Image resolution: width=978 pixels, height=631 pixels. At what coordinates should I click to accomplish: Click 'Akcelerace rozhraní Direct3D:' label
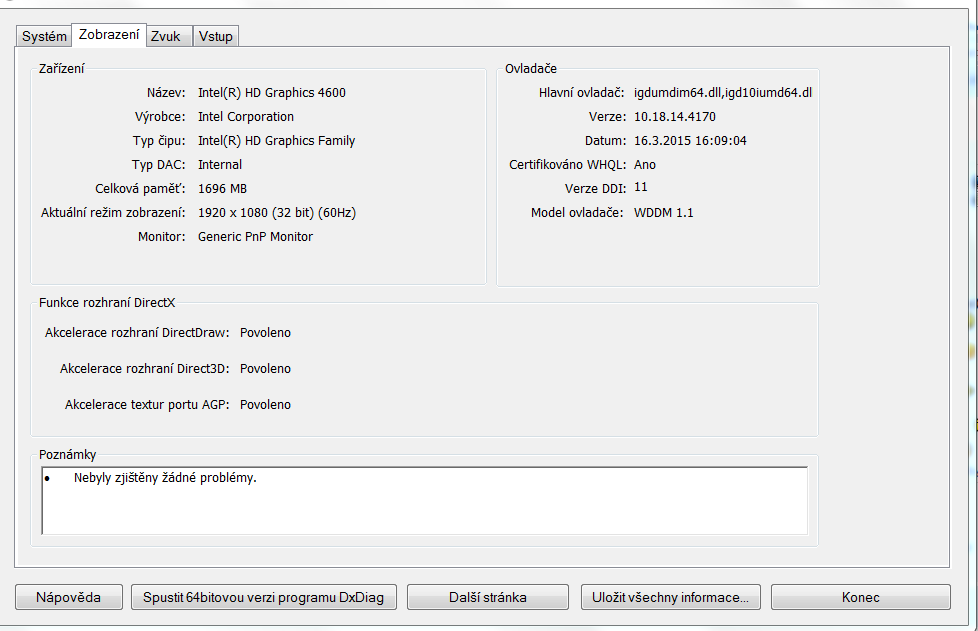145,368
